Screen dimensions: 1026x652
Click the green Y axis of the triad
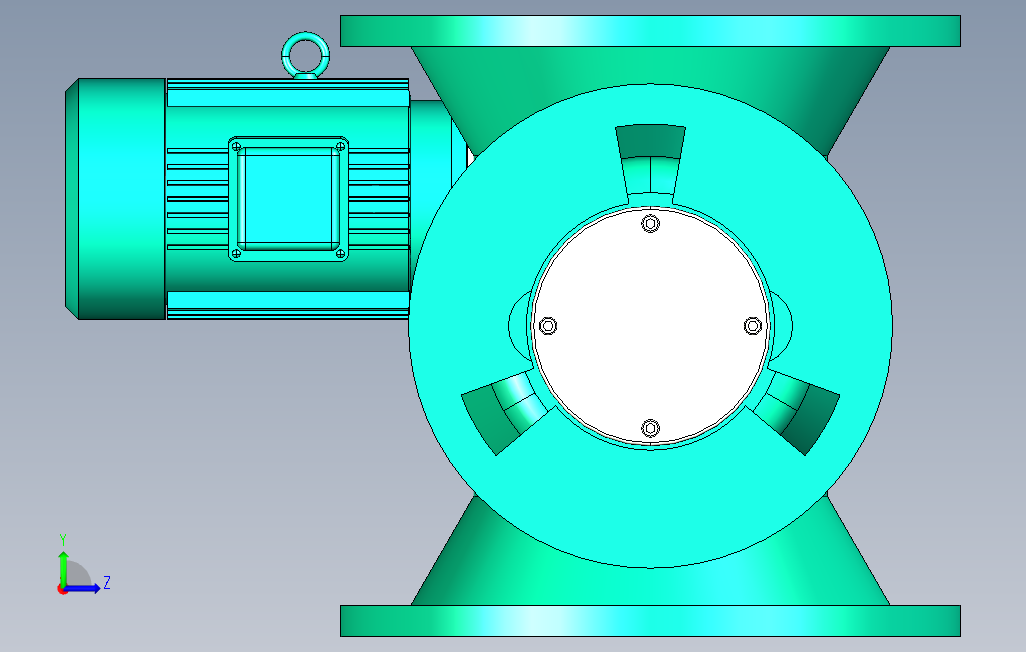63,568
